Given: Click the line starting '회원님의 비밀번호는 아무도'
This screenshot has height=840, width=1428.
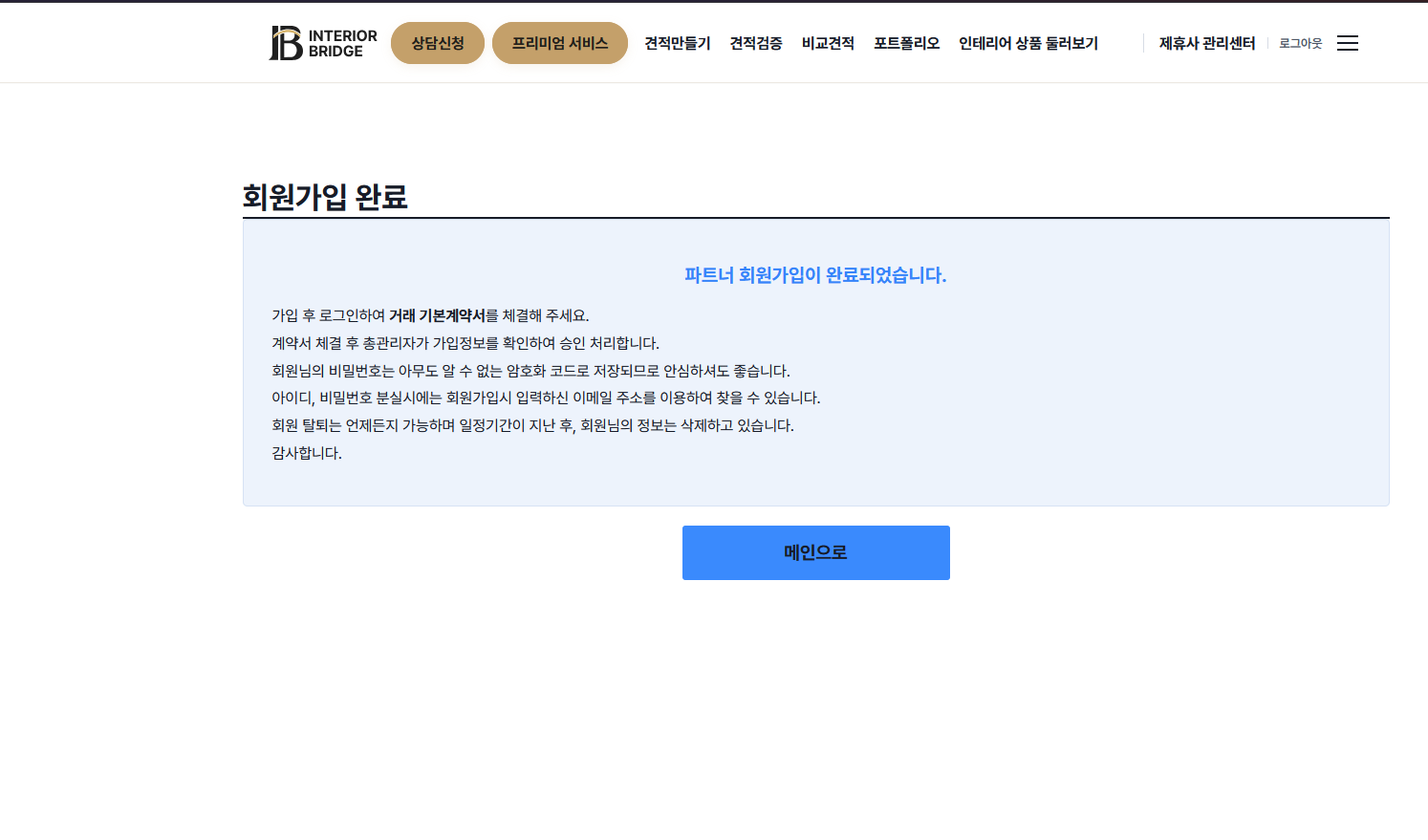Looking at the screenshot, I should (531, 371).
